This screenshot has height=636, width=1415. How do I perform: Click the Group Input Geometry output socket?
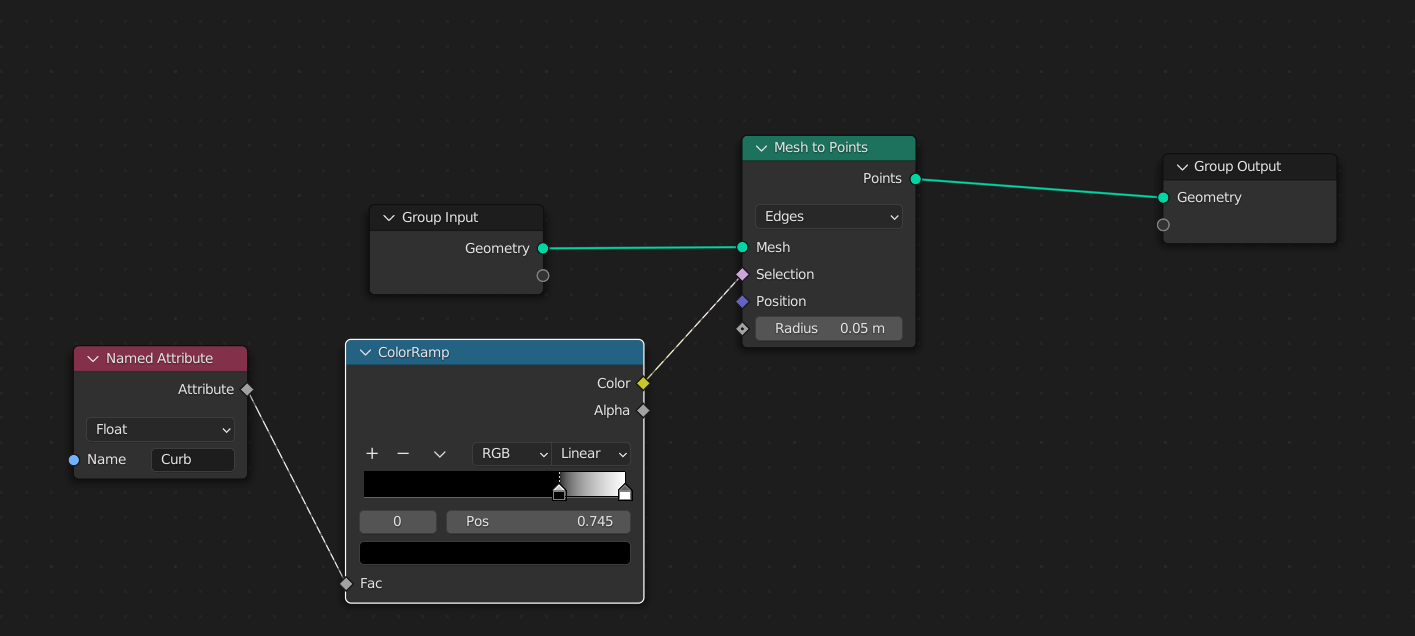pyautogui.click(x=543, y=248)
